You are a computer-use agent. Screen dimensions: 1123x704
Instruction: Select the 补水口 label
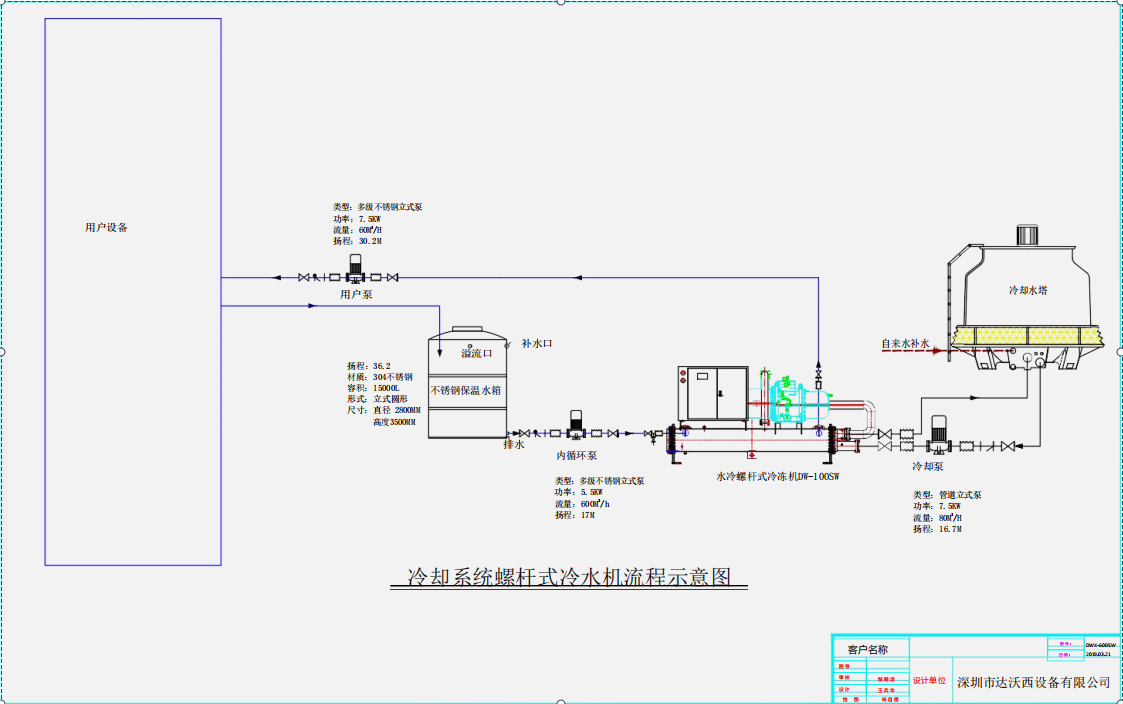pyautogui.click(x=536, y=344)
